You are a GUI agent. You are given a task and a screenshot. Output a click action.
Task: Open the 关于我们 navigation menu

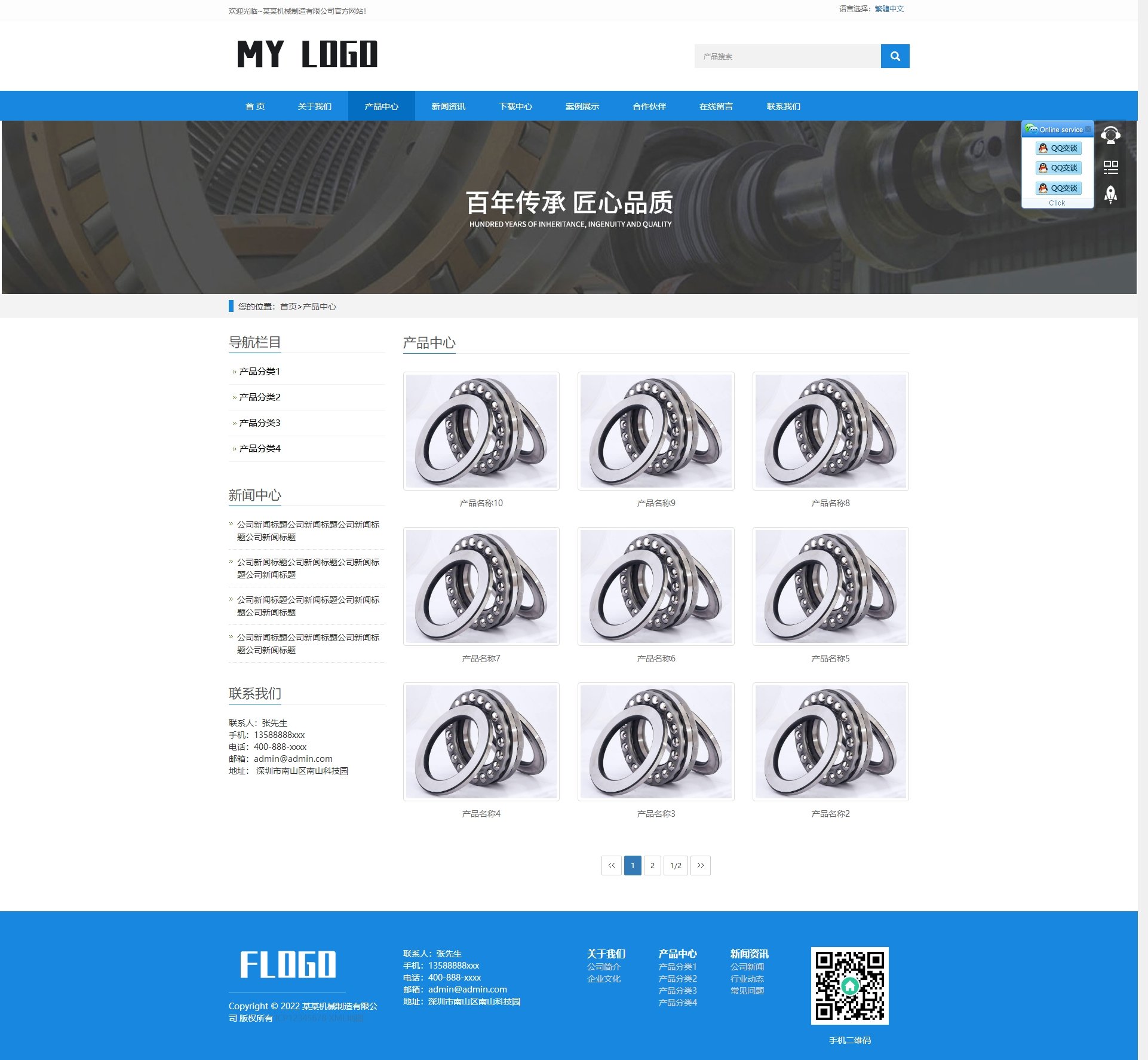[x=314, y=106]
